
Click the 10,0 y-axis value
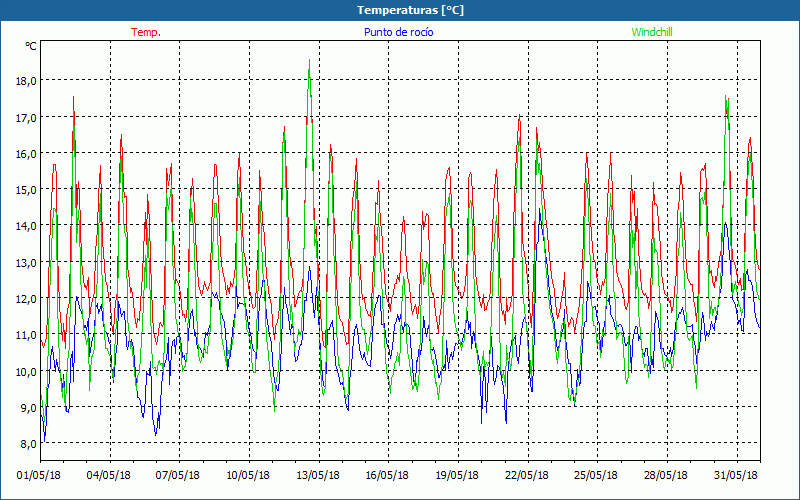click(26, 371)
